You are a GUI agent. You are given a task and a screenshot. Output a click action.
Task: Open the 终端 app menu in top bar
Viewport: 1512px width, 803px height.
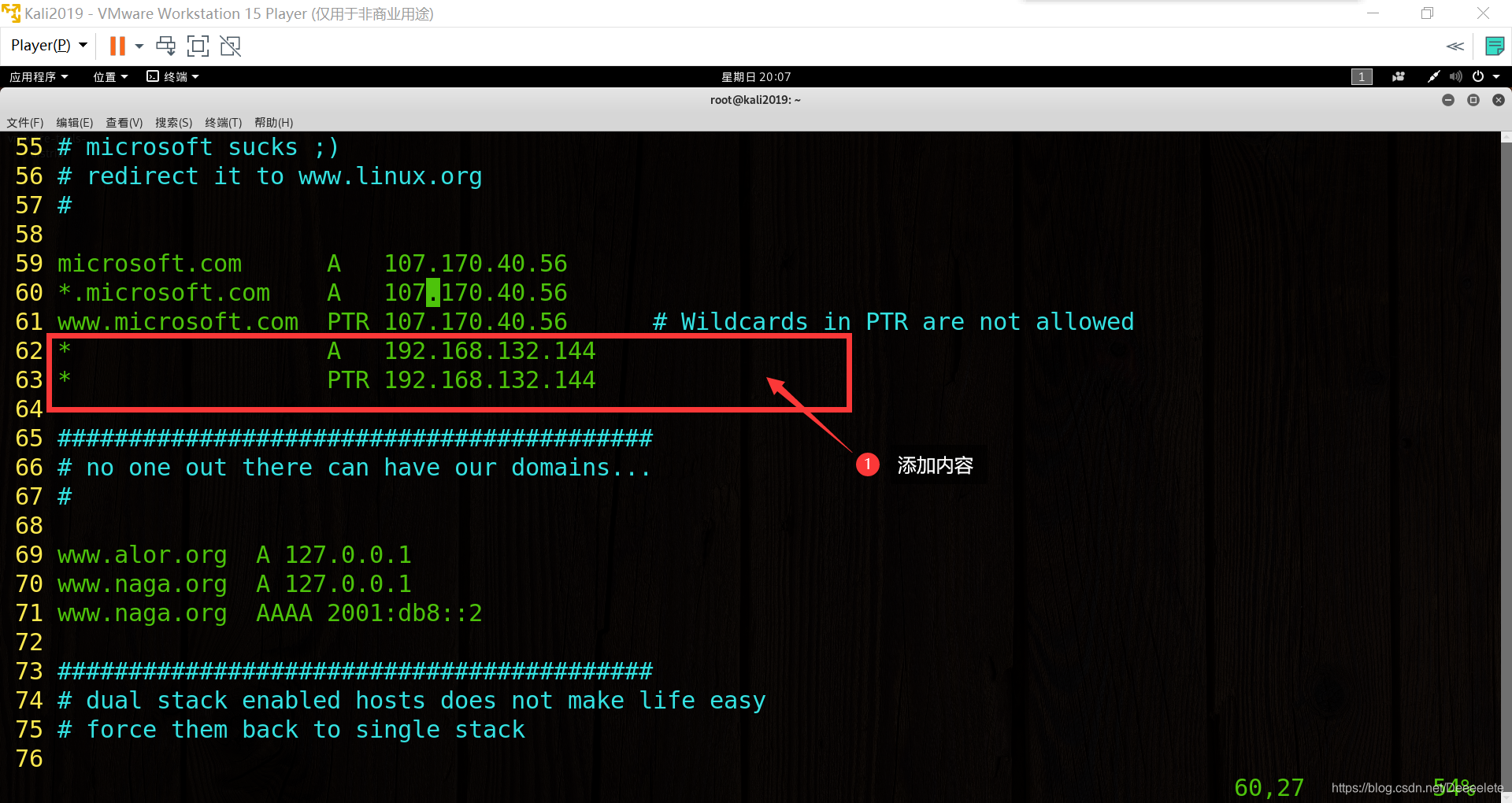[173, 76]
